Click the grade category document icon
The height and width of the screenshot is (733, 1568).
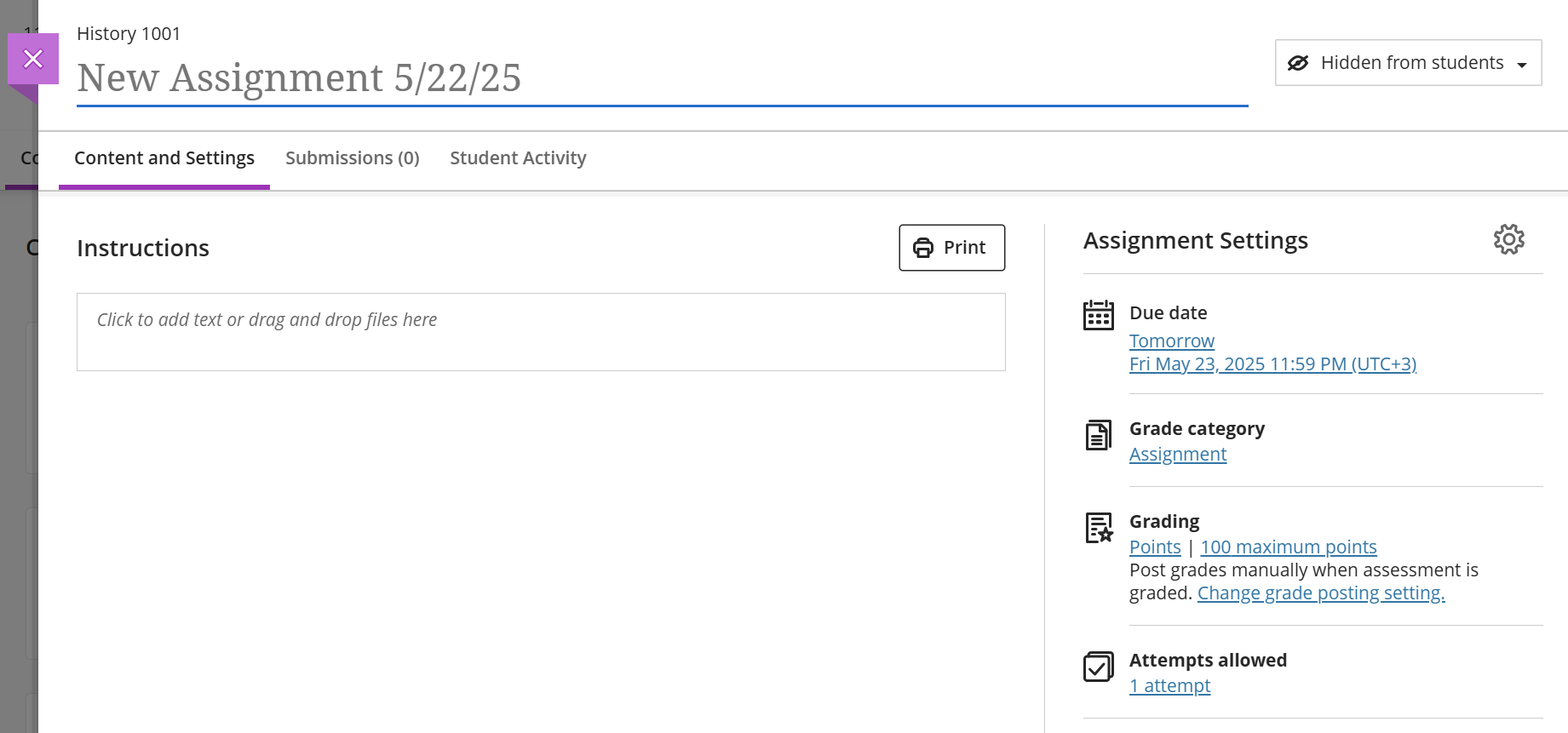pos(1098,435)
